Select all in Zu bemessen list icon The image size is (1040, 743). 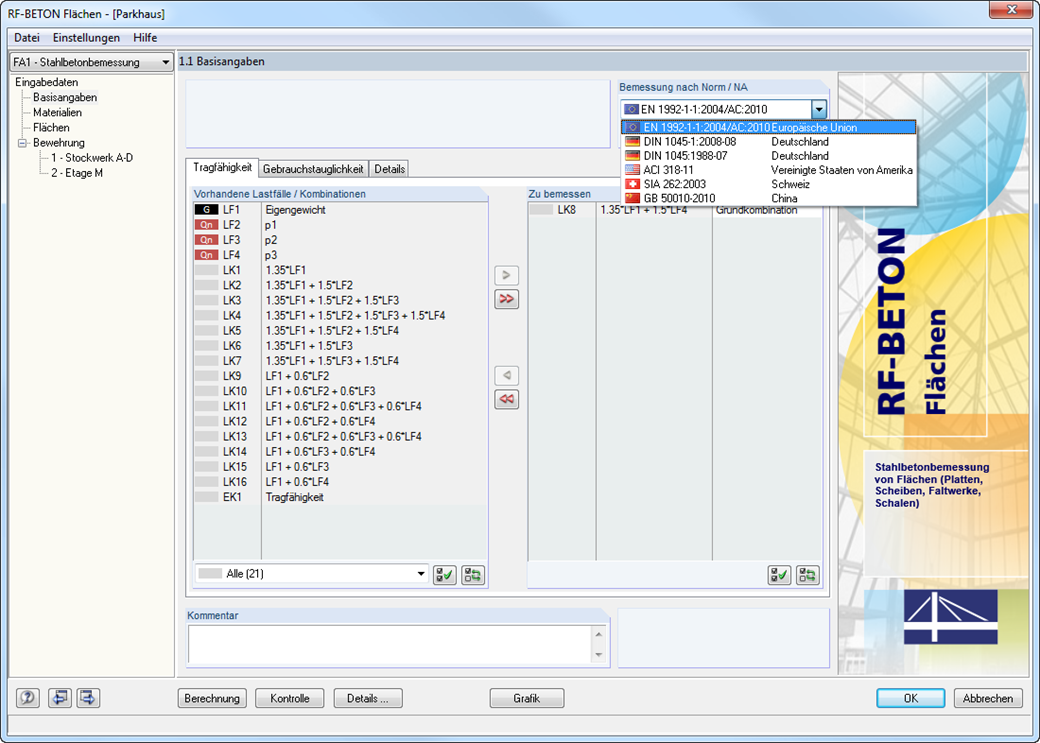779,574
